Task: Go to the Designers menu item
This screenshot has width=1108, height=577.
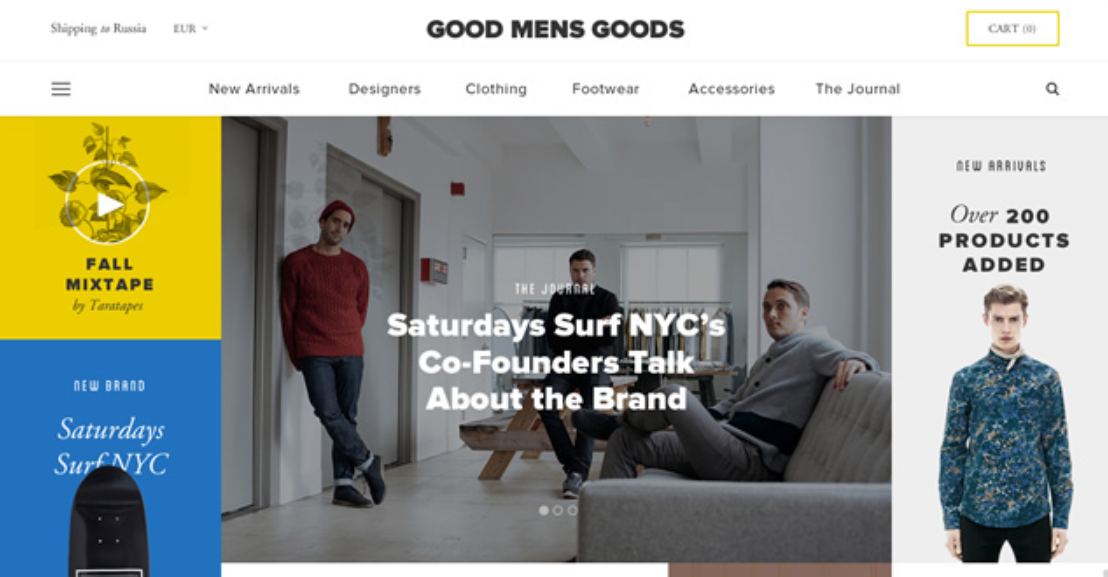Action: click(x=384, y=89)
